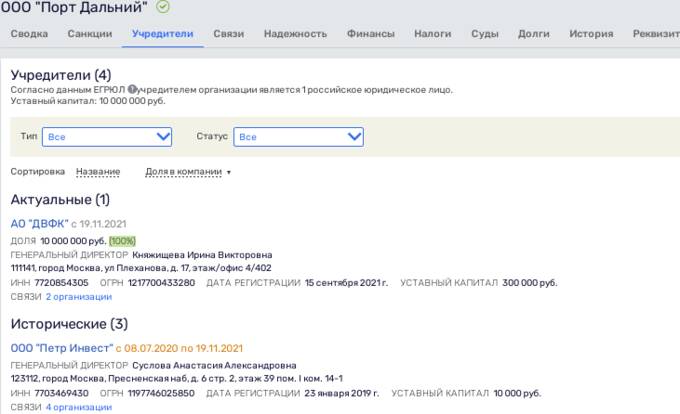This screenshot has height=414, width=680.
Task: Click the 2 организации connections link
Action: point(79,296)
